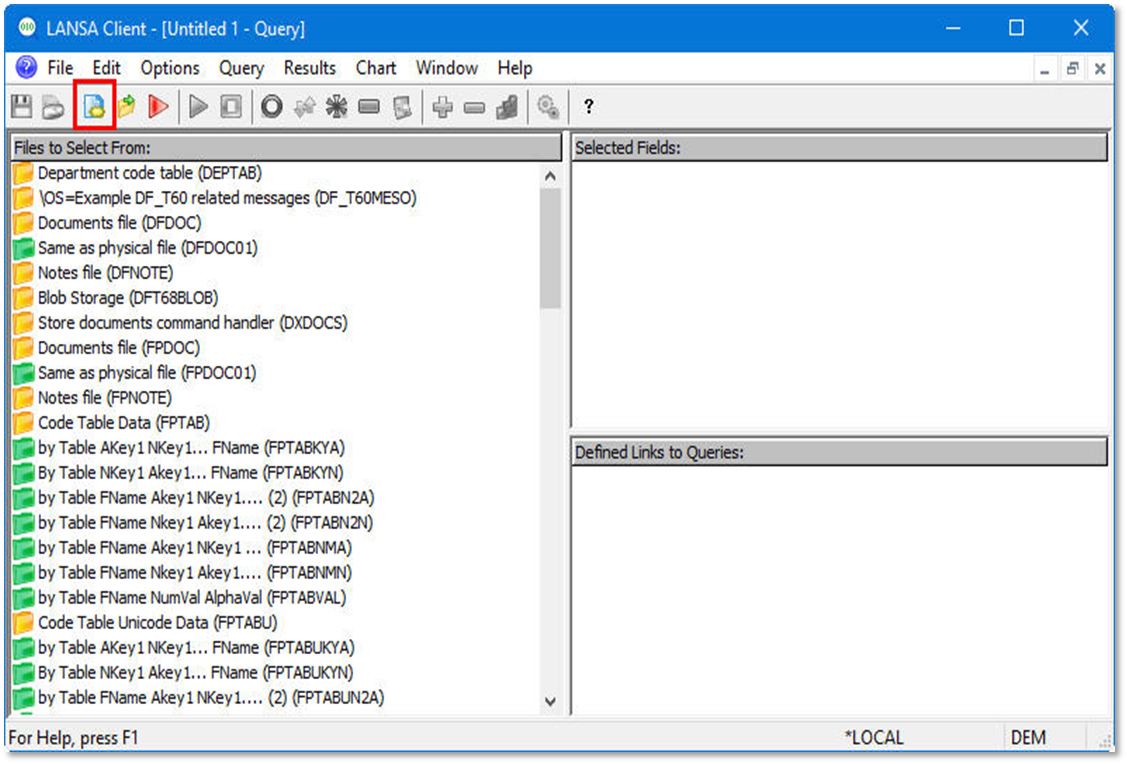Open the Edit menu
Screen dimensions: 1127x764
106,68
